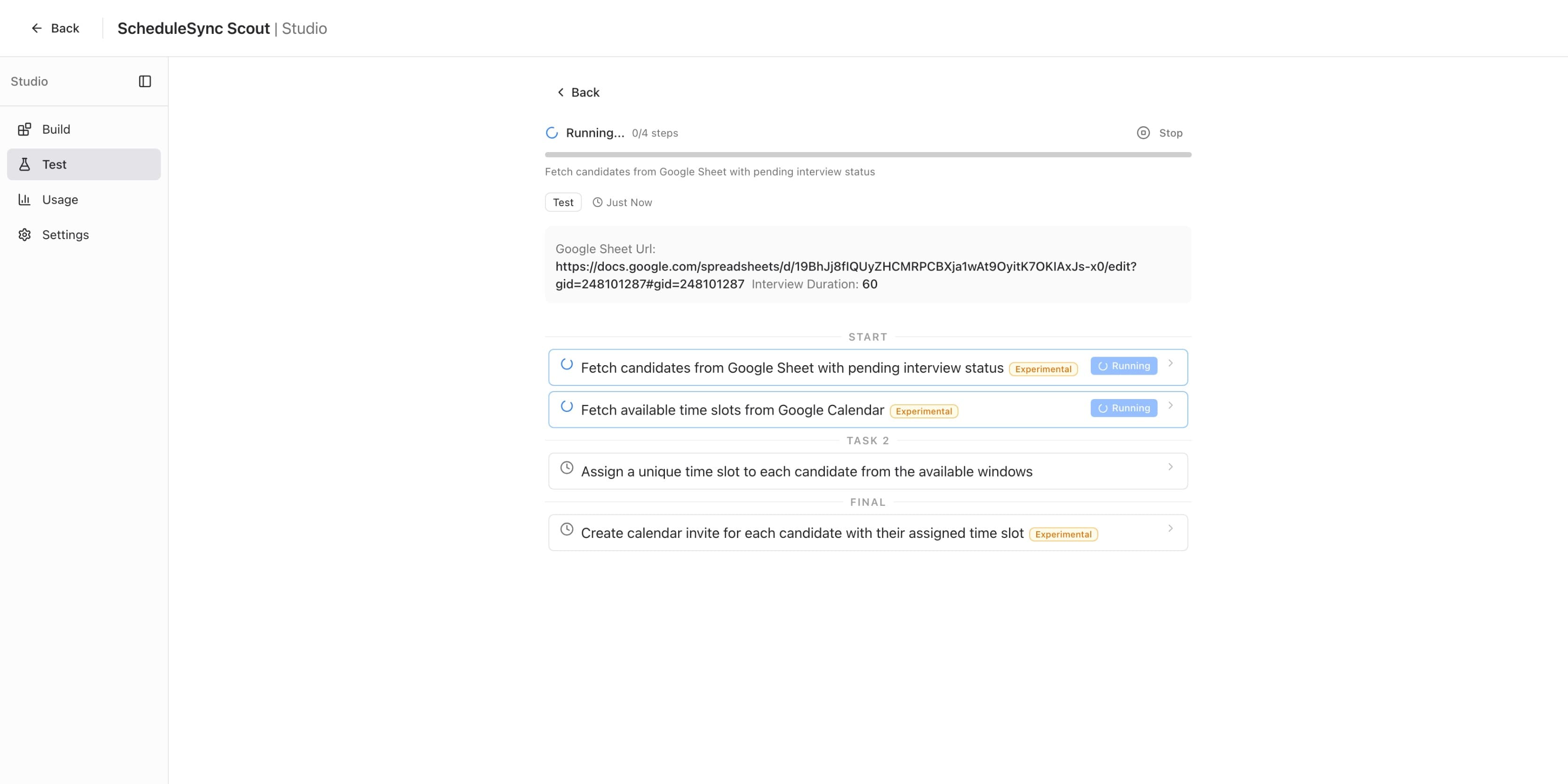Click the run progress bar

(867, 155)
